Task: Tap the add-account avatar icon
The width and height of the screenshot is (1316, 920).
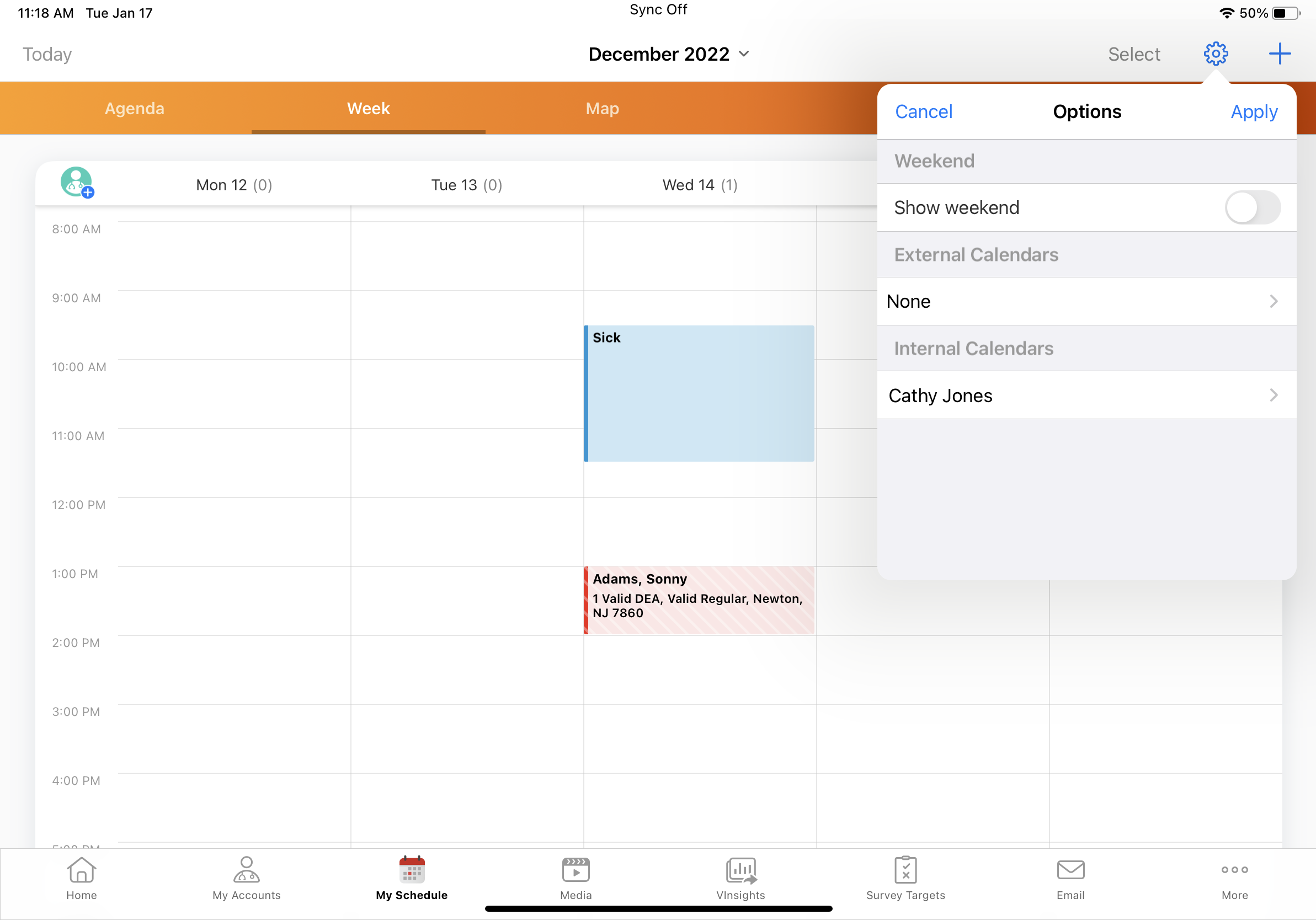Action: (x=77, y=183)
